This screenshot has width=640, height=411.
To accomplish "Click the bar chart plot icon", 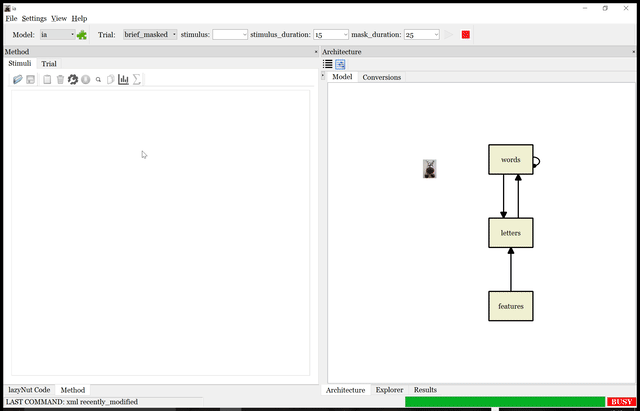I will click(x=124, y=79).
